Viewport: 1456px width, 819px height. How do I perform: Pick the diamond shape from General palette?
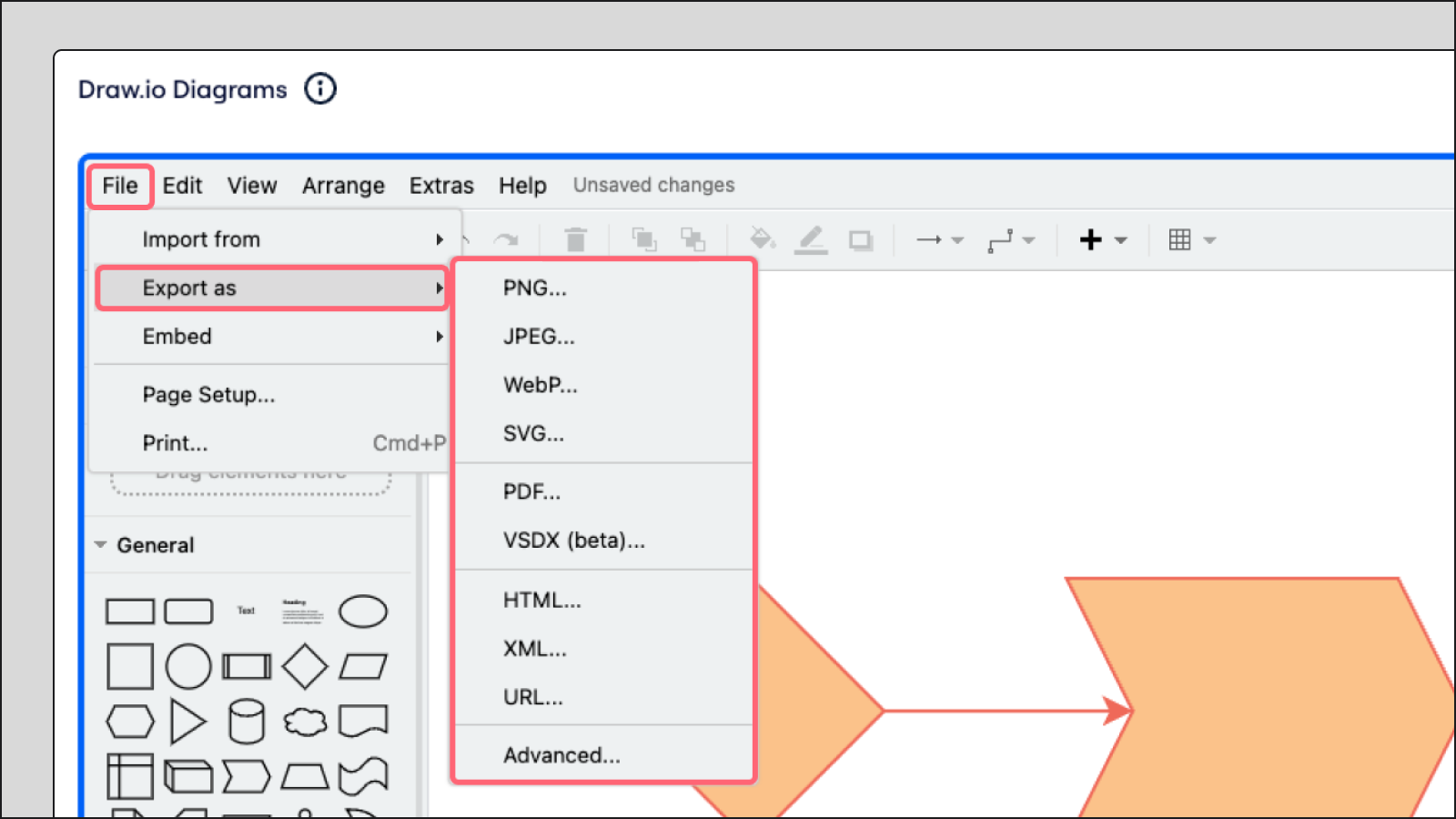[304, 667]
